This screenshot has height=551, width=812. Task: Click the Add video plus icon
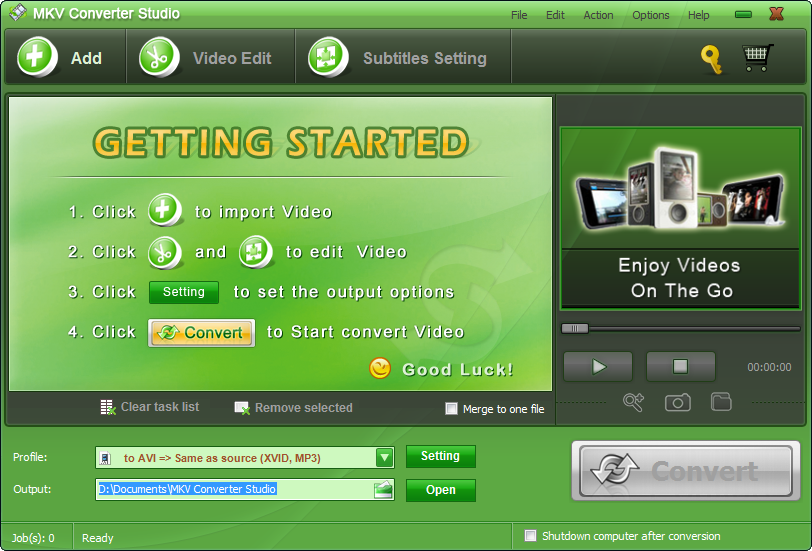click(37, 56)
